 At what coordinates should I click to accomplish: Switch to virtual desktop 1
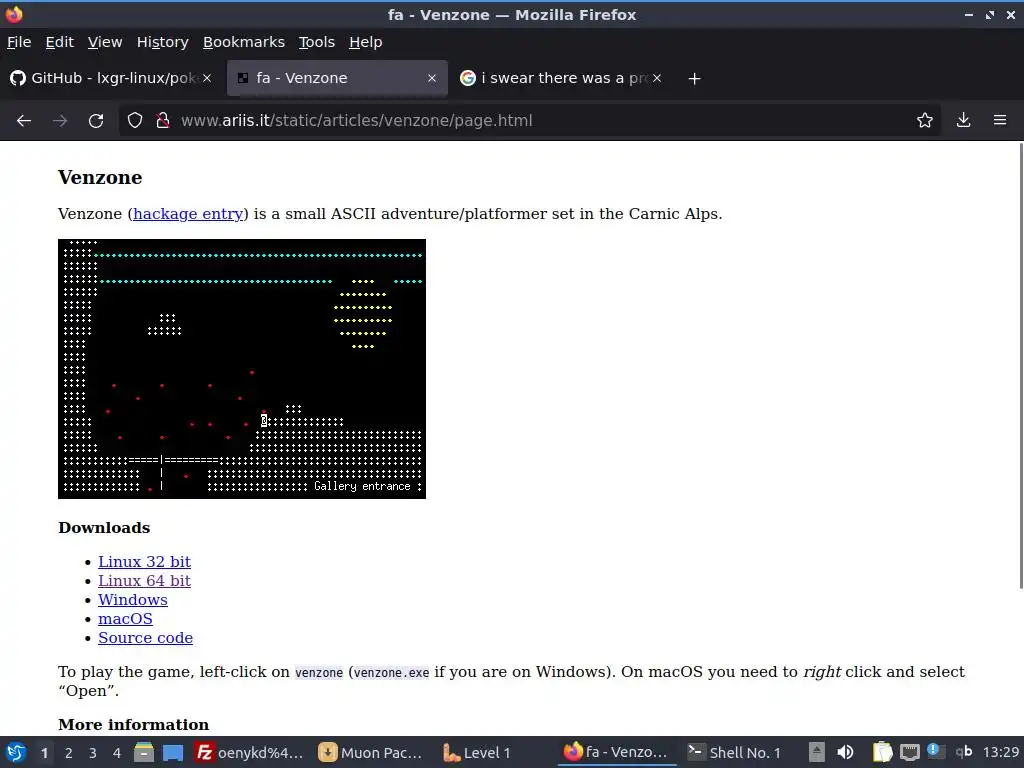point(44,753)
